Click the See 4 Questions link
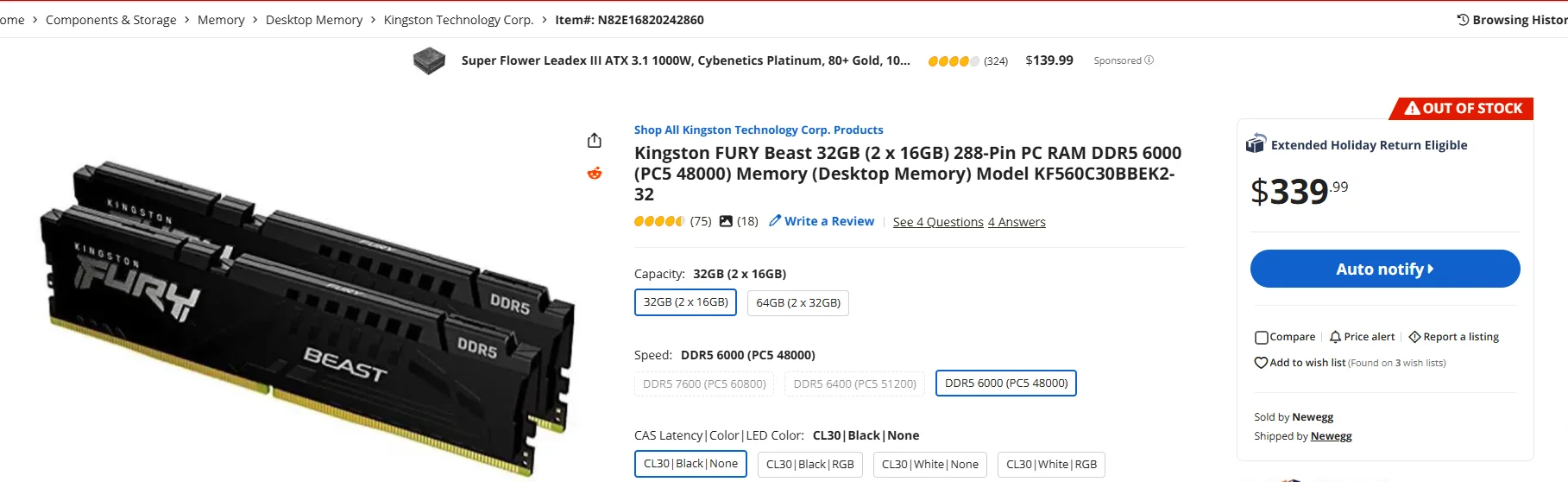 pos(938,222)
